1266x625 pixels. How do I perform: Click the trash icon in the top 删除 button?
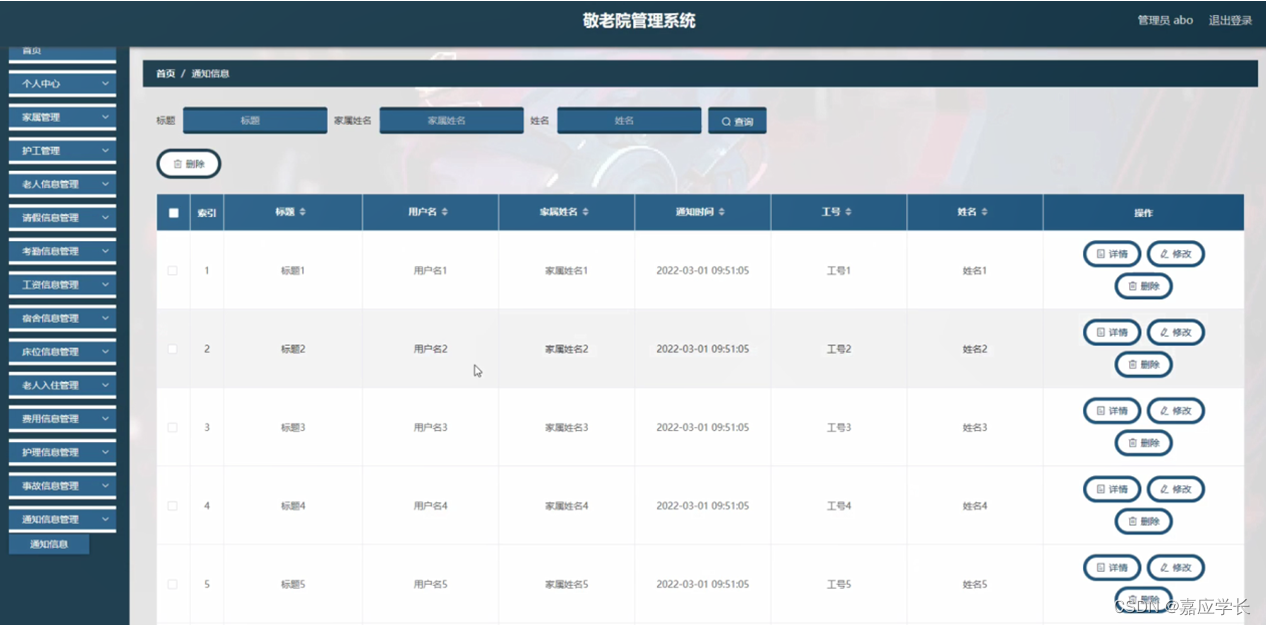(x=178, y=164)
